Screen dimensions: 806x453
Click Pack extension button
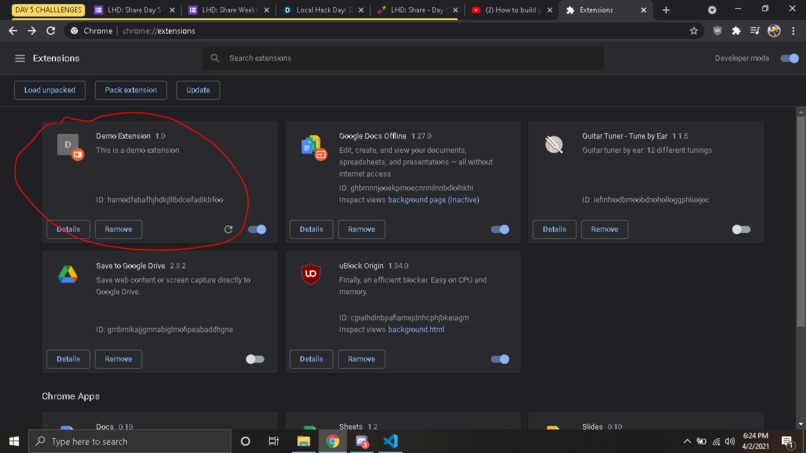click(131, 90)
